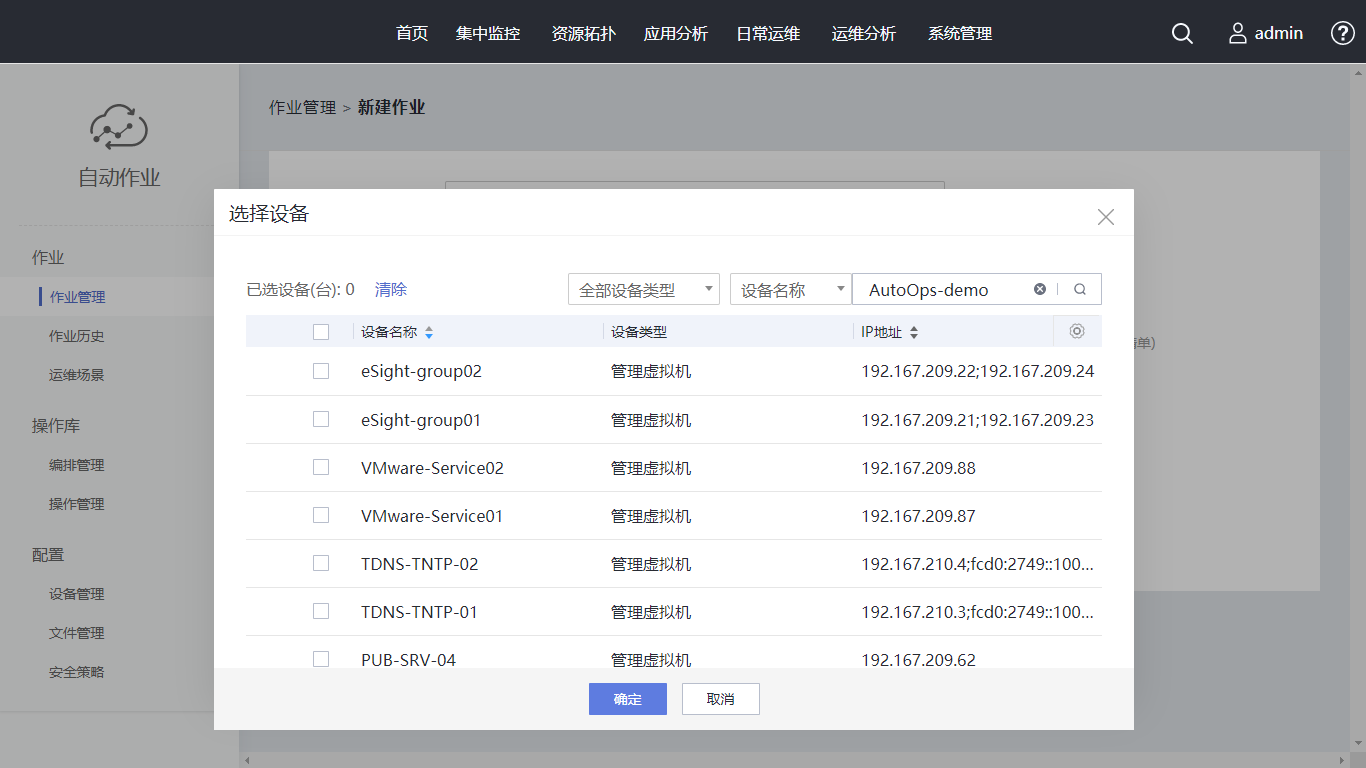1366x768 pixels.
Task: Click the 清除 link to clear selection
Action: tap(391, 289)
